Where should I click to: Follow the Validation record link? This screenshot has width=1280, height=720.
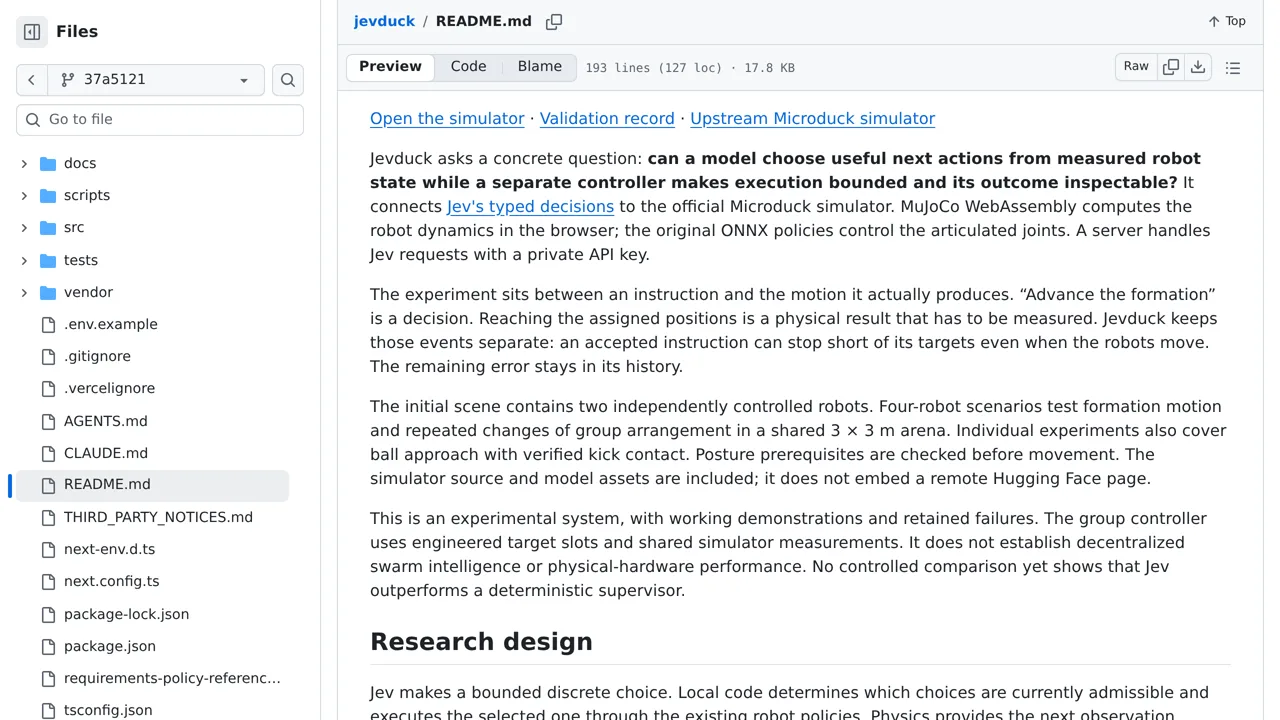pyautogui.click(x=607, y=118)
